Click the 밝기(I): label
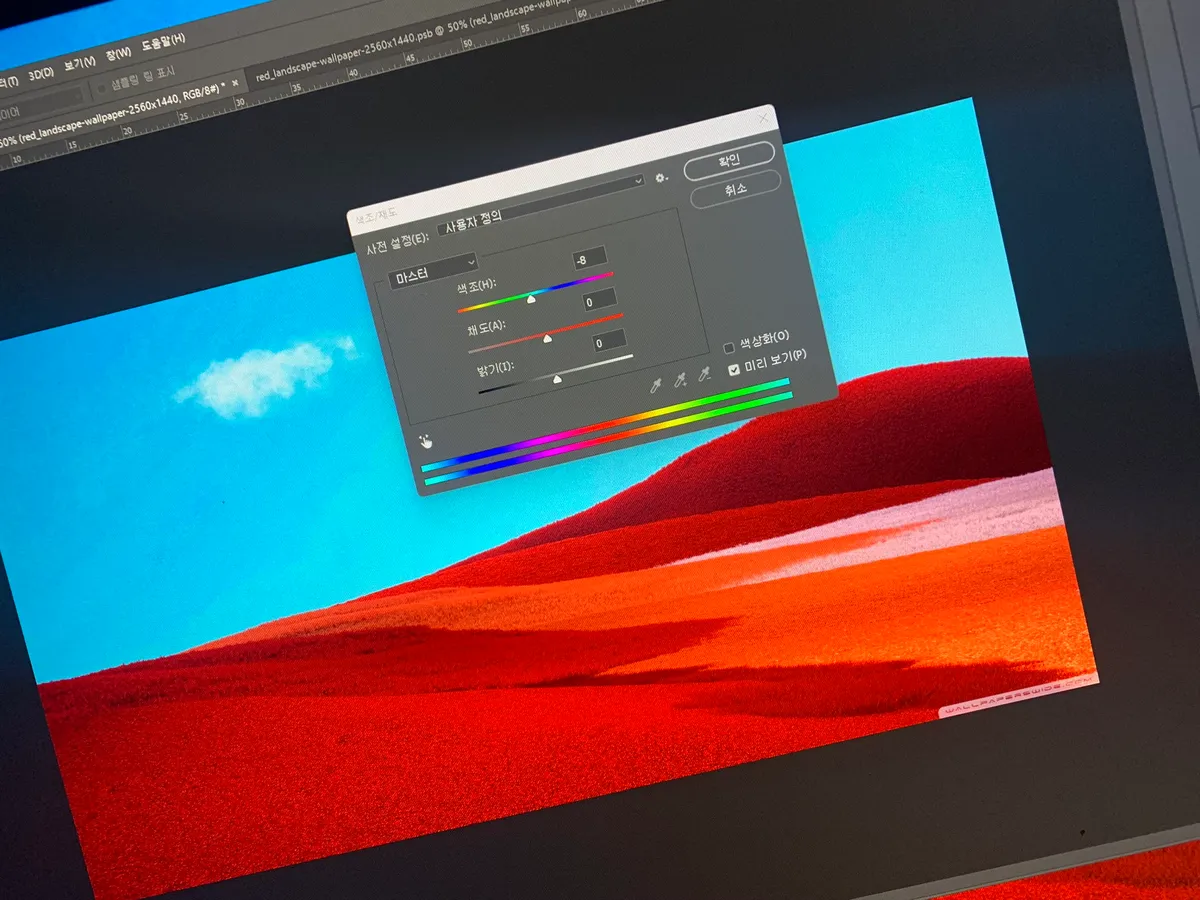Viewport: 1200px width, 900px height. click(x=496, y=370)
